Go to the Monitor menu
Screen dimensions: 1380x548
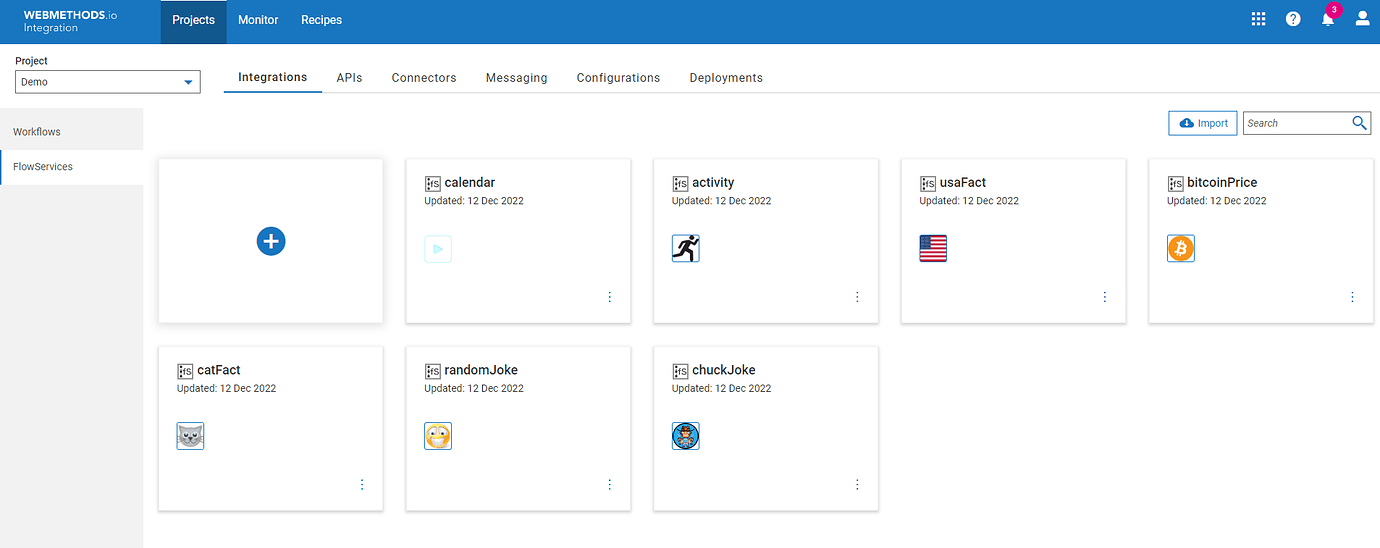tap(258, 20)
